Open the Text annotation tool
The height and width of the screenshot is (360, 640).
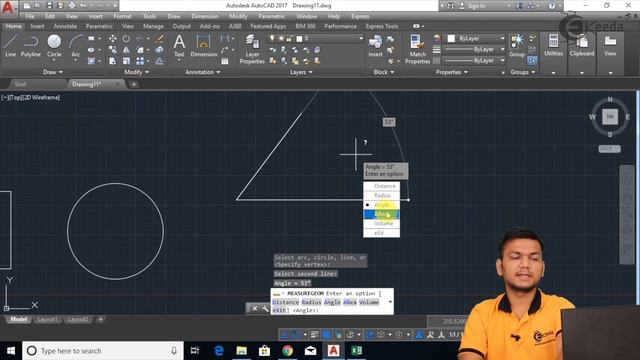tap(179, 46)
